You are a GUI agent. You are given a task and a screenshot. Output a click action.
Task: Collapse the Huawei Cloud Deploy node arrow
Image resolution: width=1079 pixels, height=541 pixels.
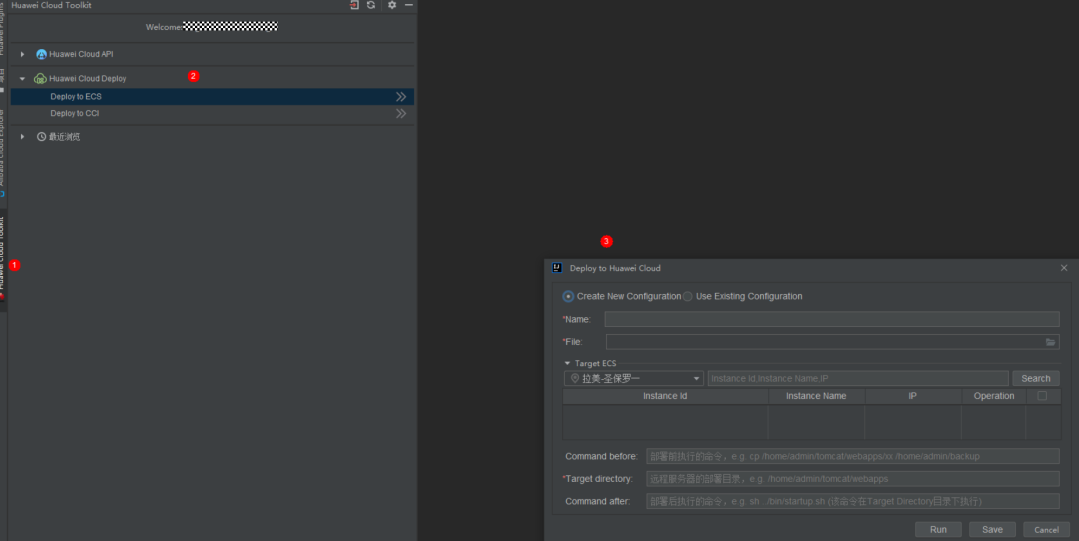coord(23,78)
